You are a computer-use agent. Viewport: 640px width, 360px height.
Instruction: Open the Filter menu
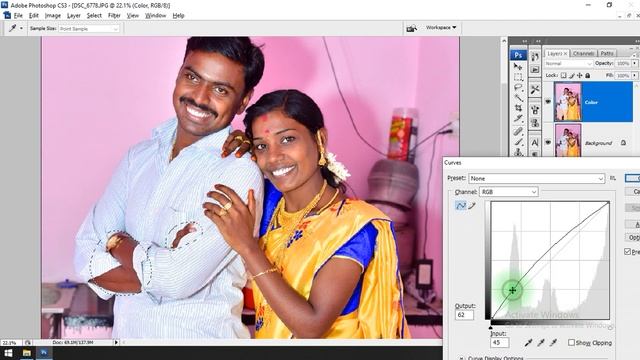click(114, 16)
